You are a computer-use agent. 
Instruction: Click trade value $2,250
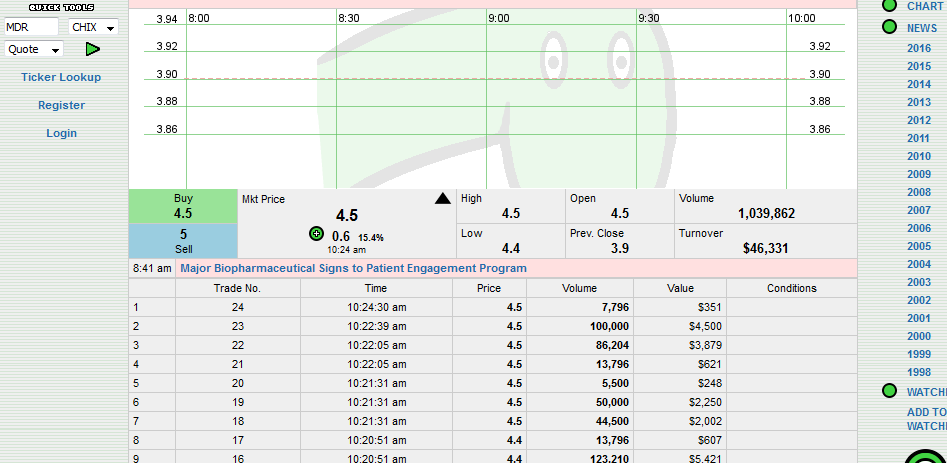click(x=705, y=403)
